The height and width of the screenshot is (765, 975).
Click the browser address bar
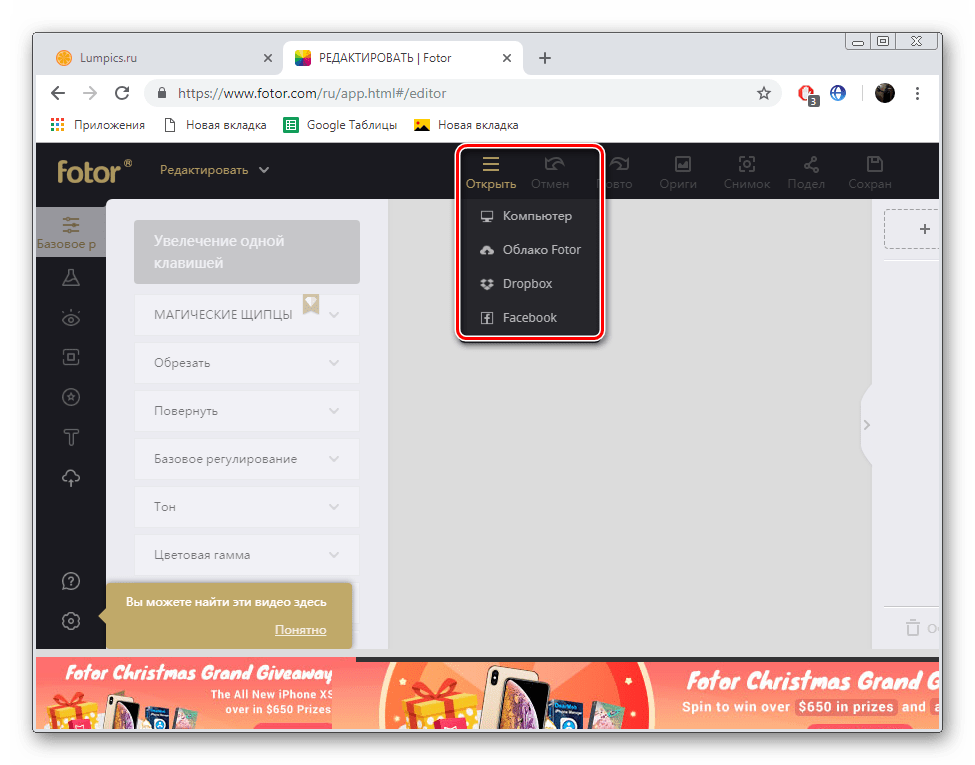coord(460,93)
